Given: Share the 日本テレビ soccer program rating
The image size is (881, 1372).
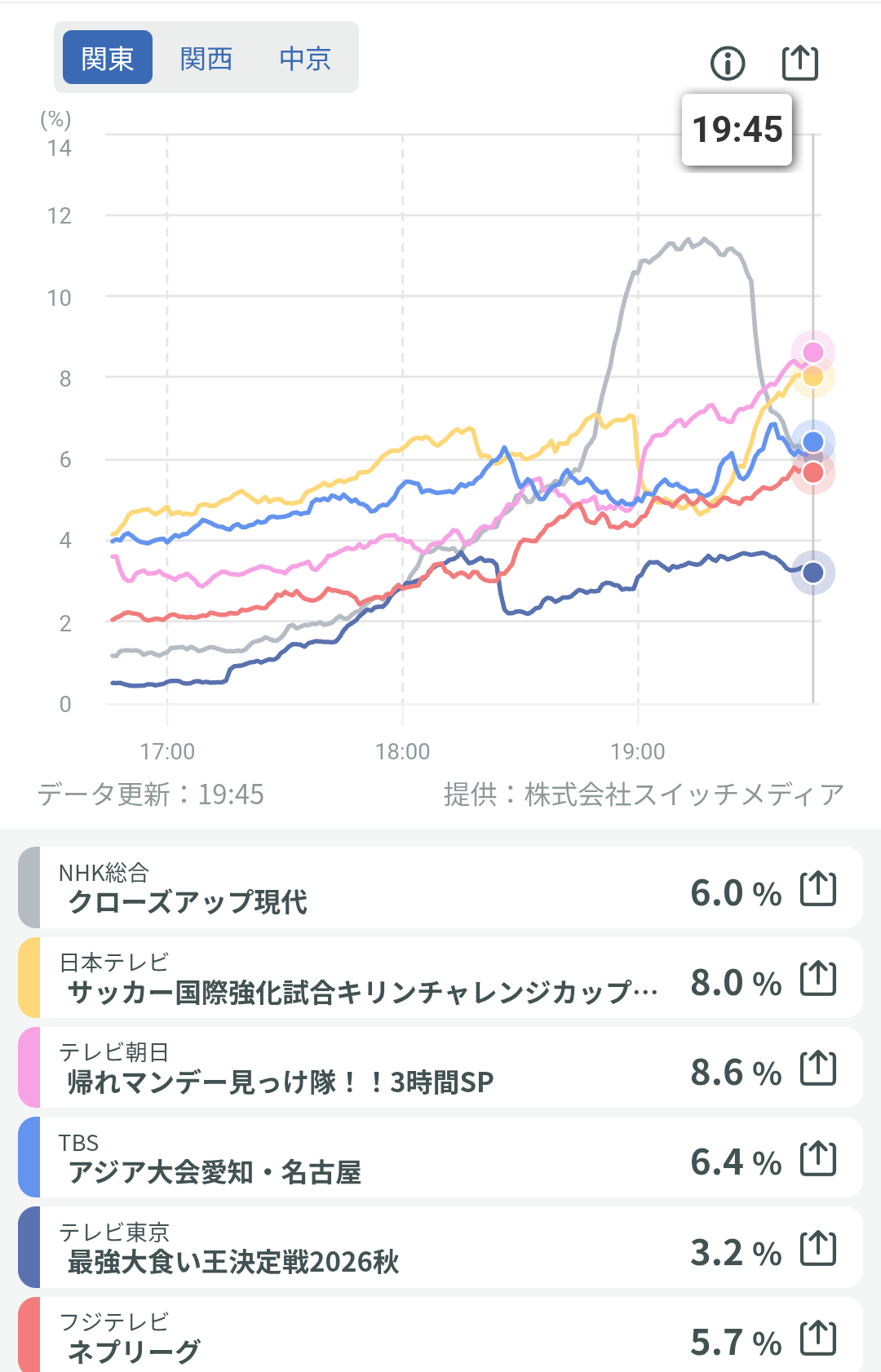Looking at the screenshot, I should tap(818, 979).
